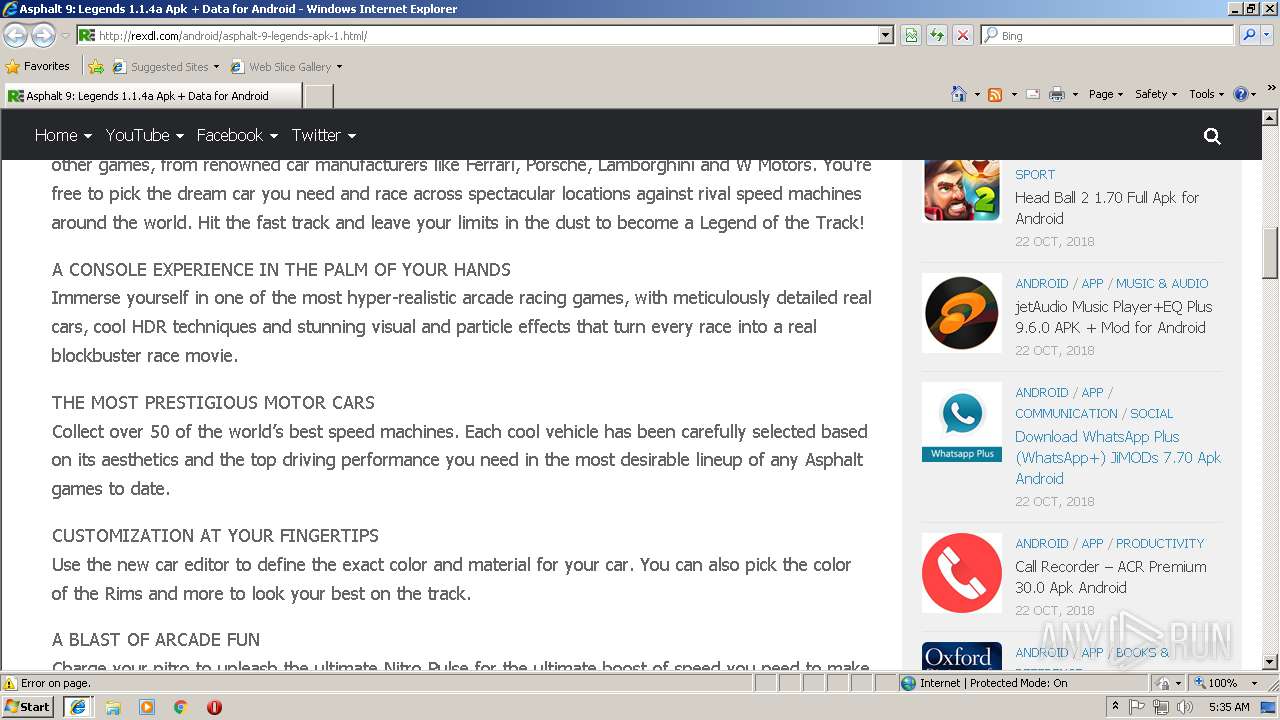Click the Home page icon in command bar
This screenshot has width=1280, height=720.
tap(958, 94)
